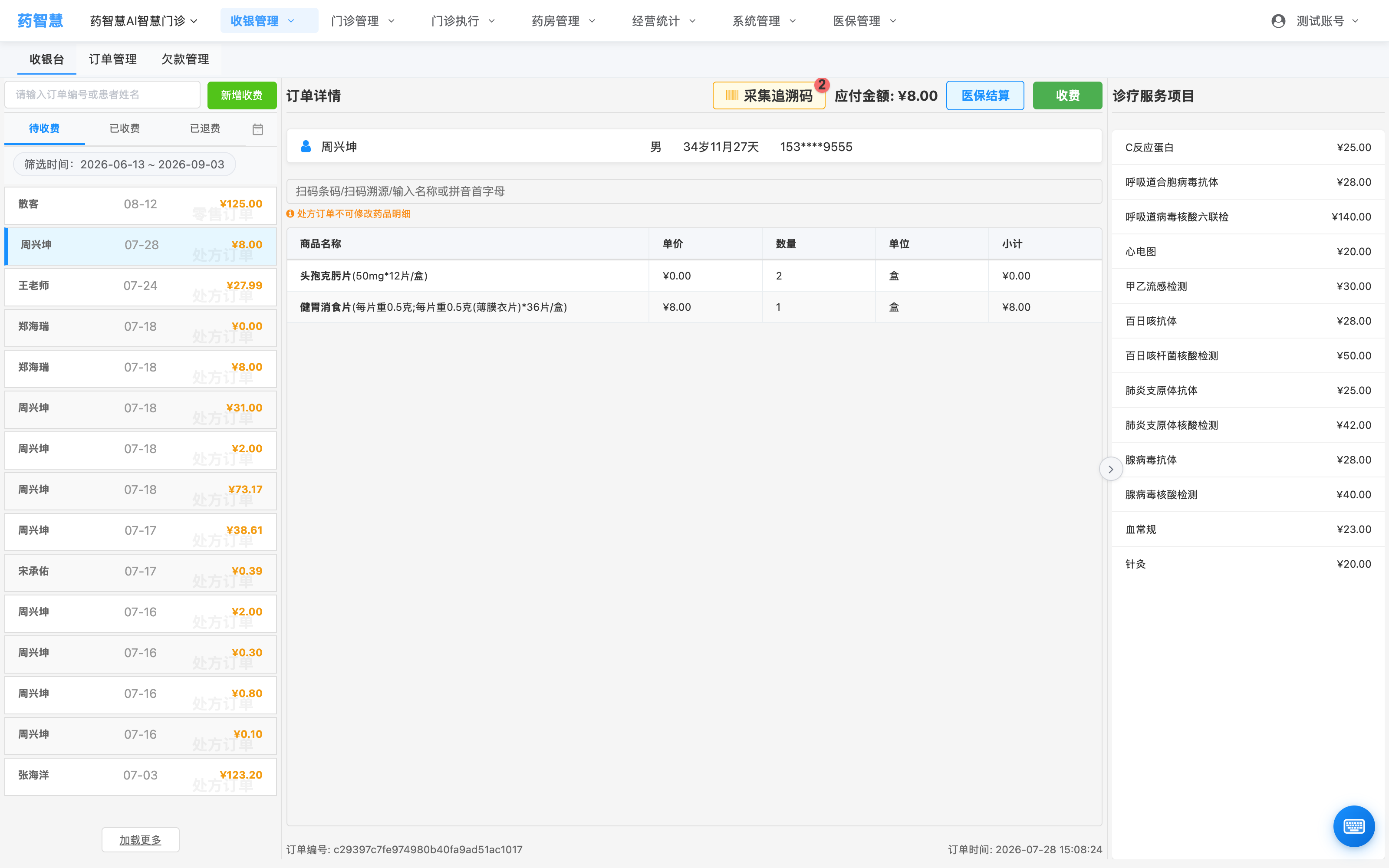Image resolution: width=1389 pixels, height=868 pixels.
Task: Focus the order number or patient name search field
Action: [x=102, y=94]
